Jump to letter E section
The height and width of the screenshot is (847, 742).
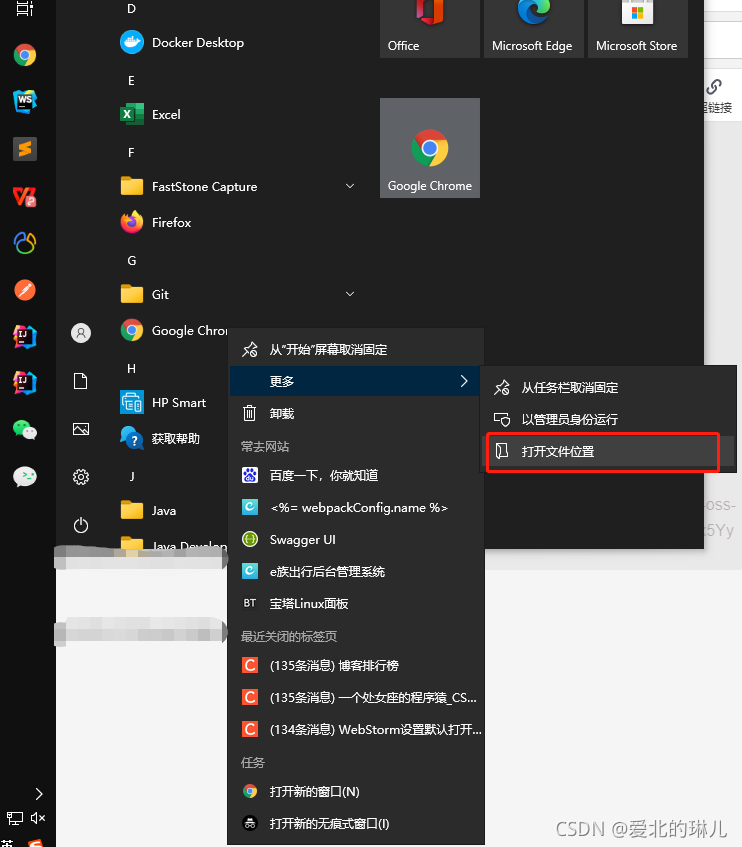(131, 80)
